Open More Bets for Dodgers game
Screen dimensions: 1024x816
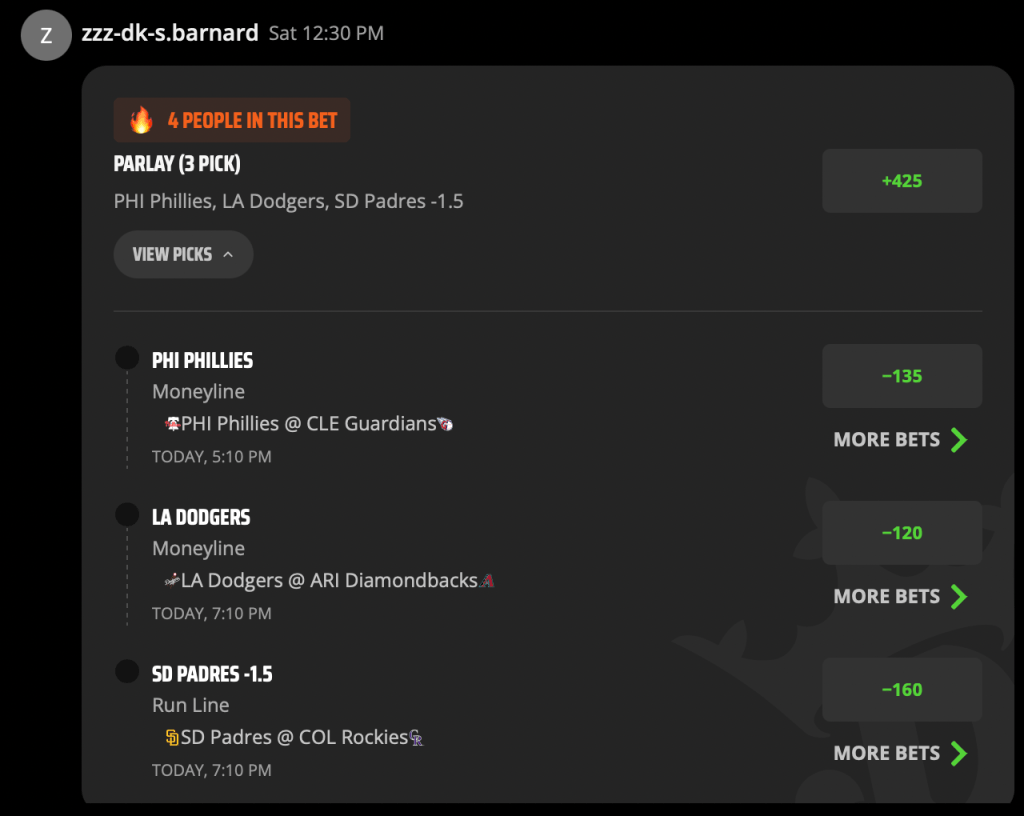[901, 597]
